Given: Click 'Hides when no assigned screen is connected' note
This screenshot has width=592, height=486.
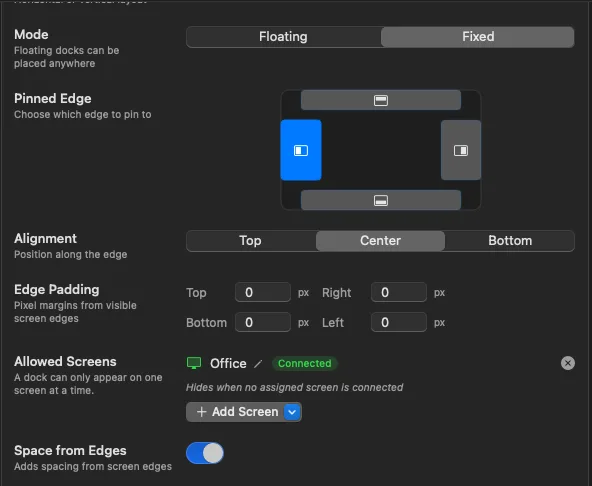Looking at the screenshot, I should click(294, 387).
